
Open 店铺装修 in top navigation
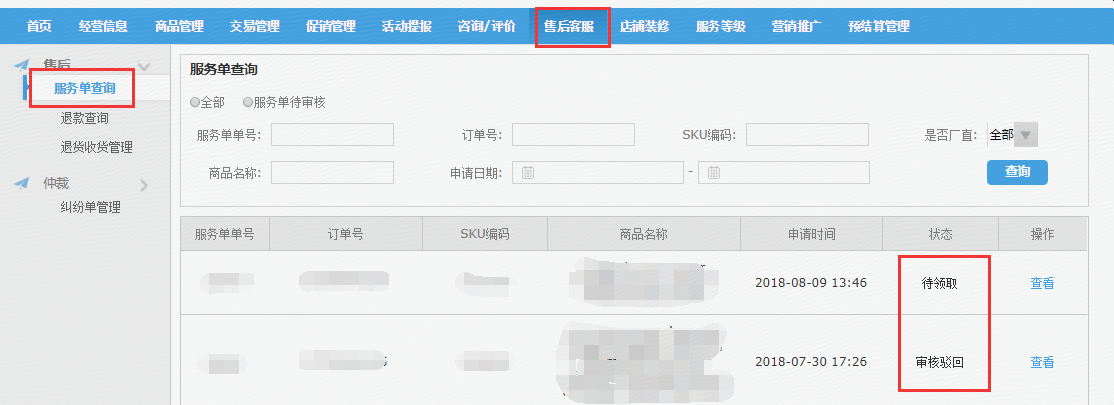644,27
